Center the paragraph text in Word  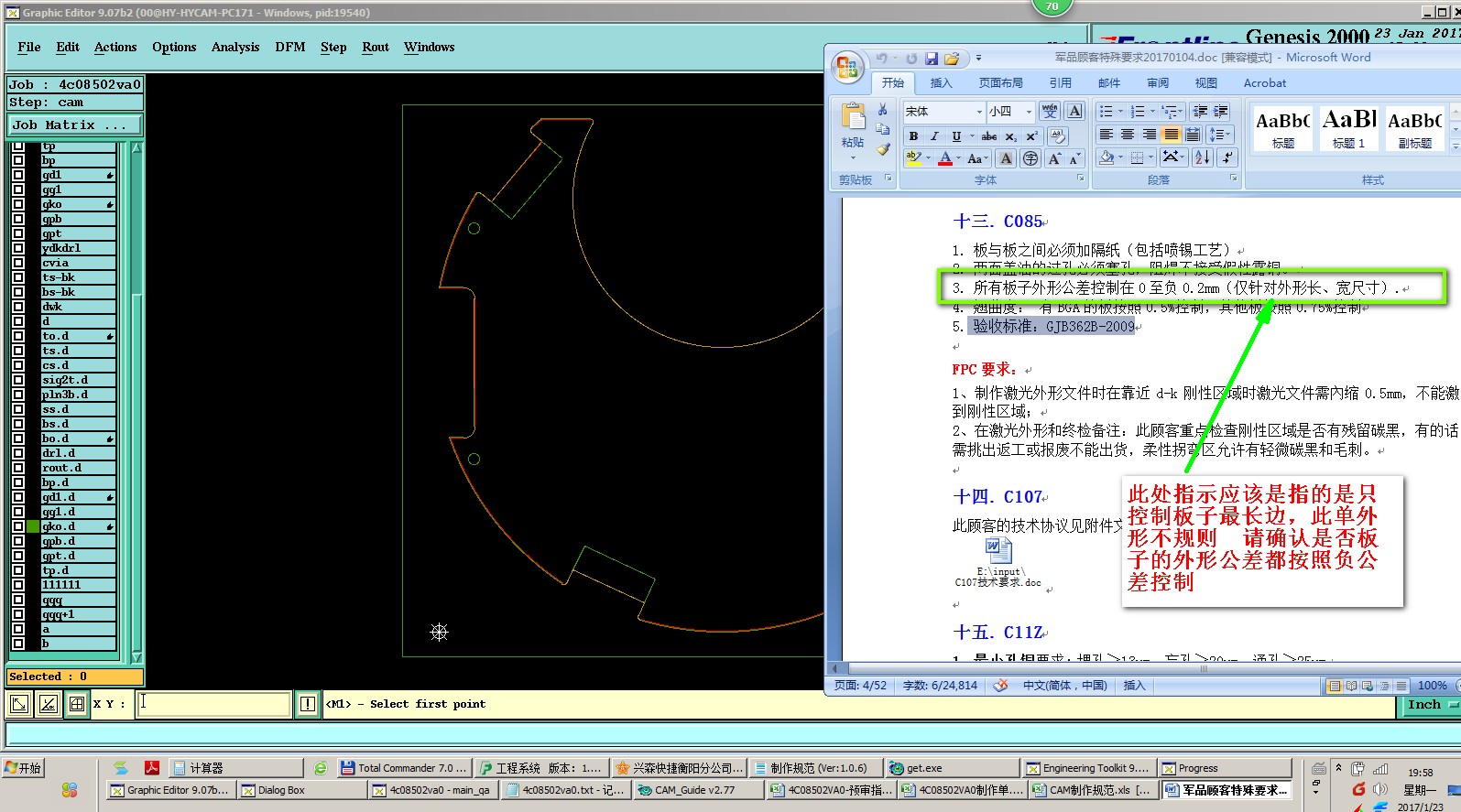[1128, 135]
